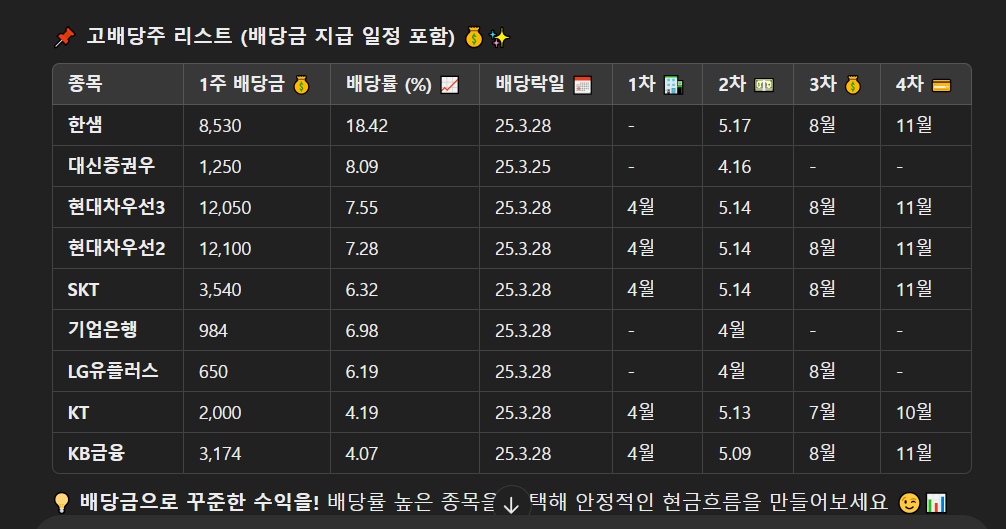The width and height of the screenshot is (1006, 529).
Task: Click the money bag icon in 1주 배당금 header
Action: [x=301, y=85]
